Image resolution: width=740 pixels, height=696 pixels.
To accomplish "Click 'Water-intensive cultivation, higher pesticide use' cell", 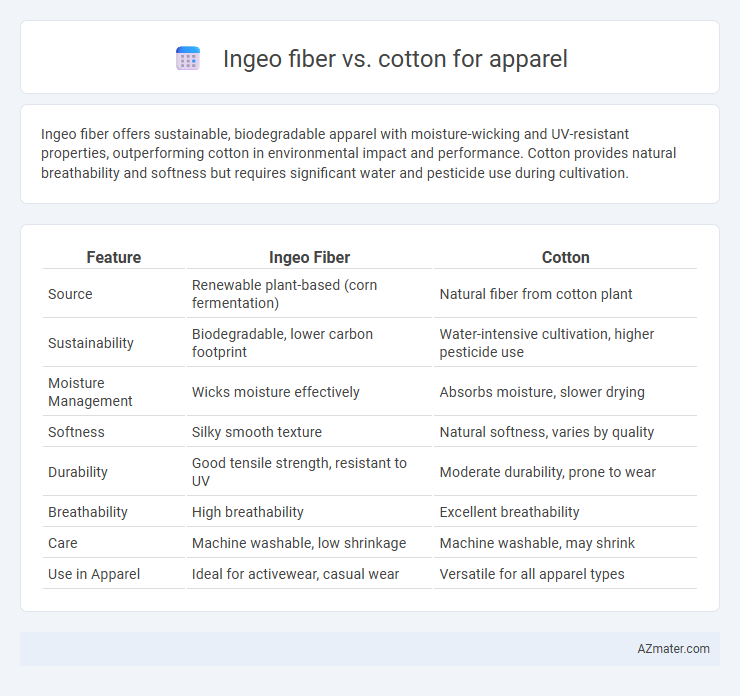I will point(565,343).
